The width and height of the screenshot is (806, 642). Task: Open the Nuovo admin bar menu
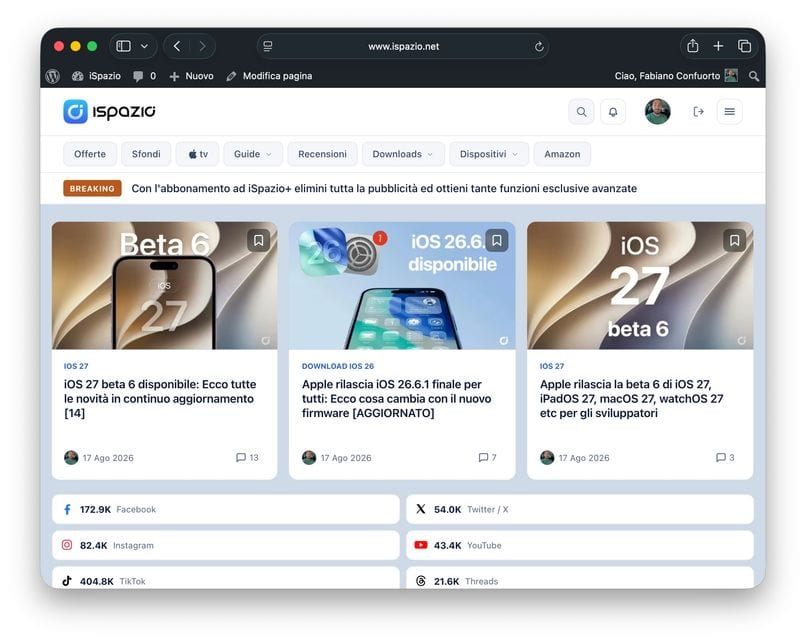[191, 76]
